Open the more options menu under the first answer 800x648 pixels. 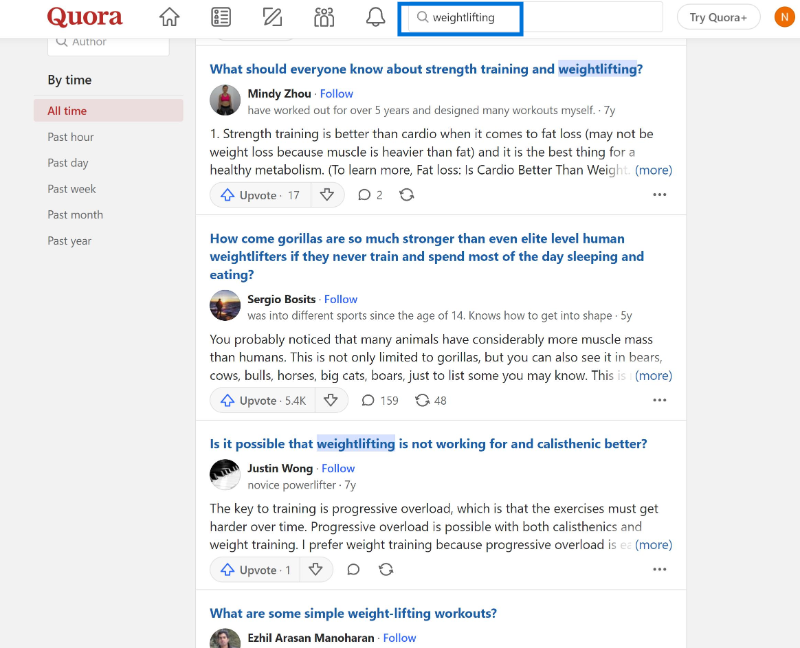pos(659,194)
